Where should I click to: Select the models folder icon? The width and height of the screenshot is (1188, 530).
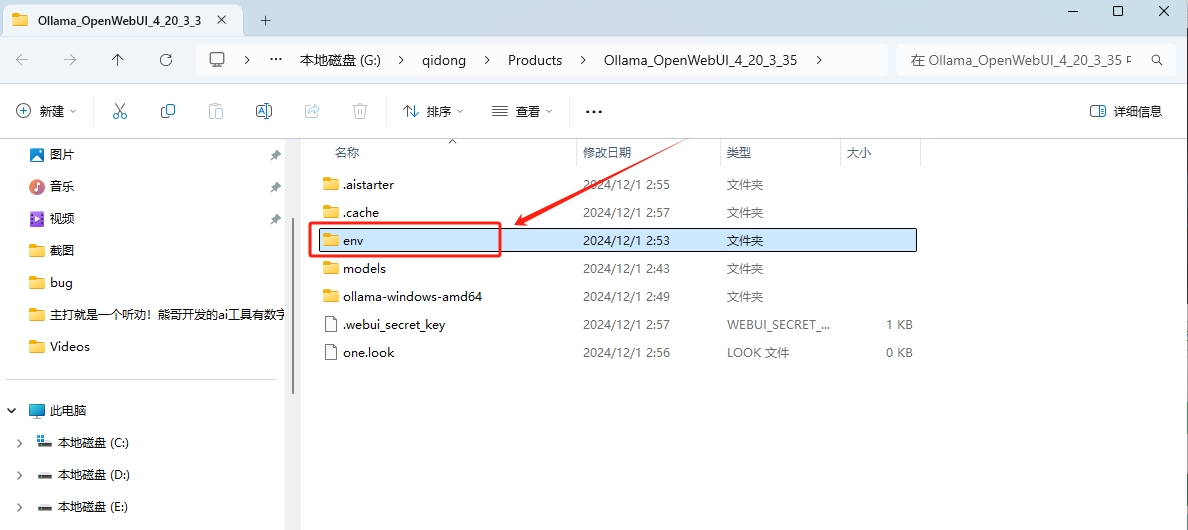click(330, 268)
